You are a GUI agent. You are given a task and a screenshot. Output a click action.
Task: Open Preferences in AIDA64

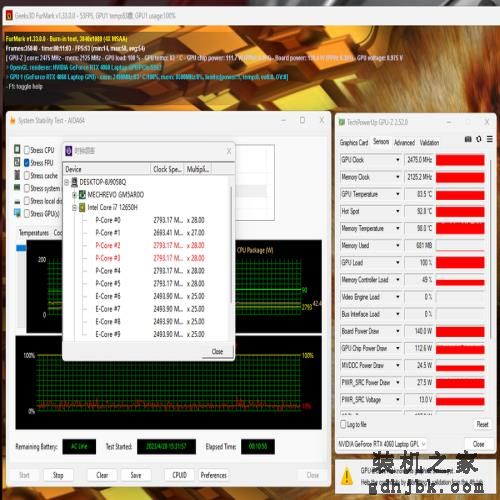[213, 475]
